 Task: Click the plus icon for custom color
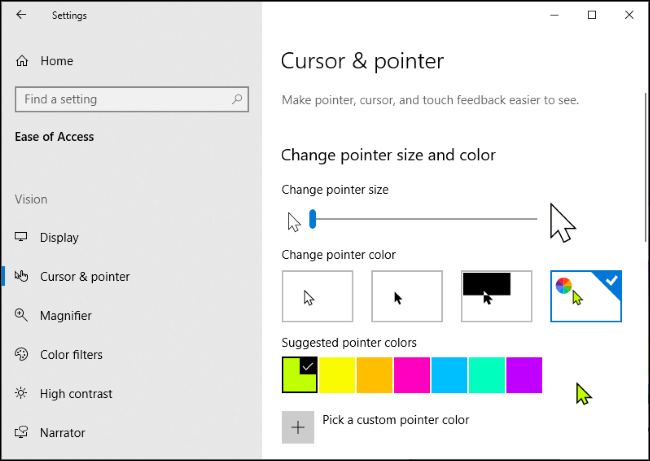(x=298, y=427)
